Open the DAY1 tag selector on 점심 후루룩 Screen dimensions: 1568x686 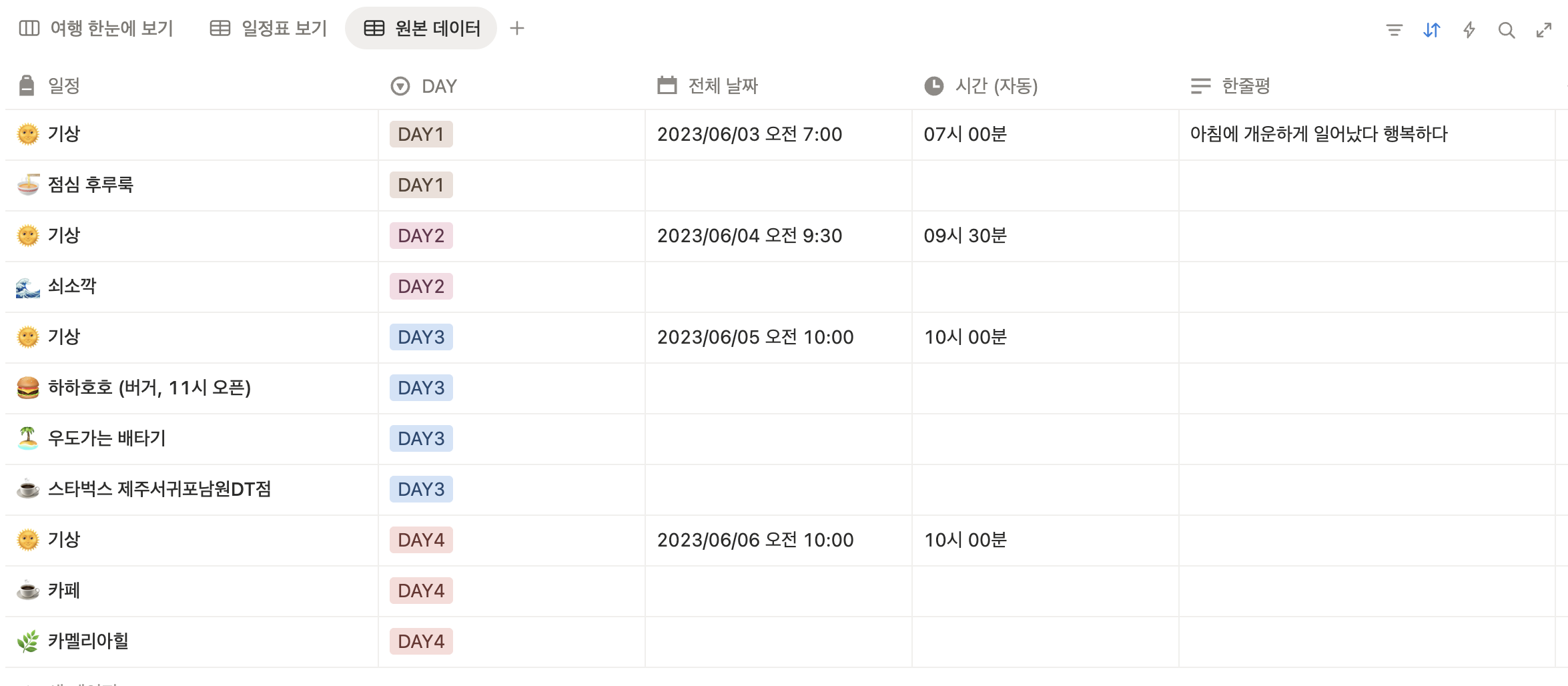point(420,185)
